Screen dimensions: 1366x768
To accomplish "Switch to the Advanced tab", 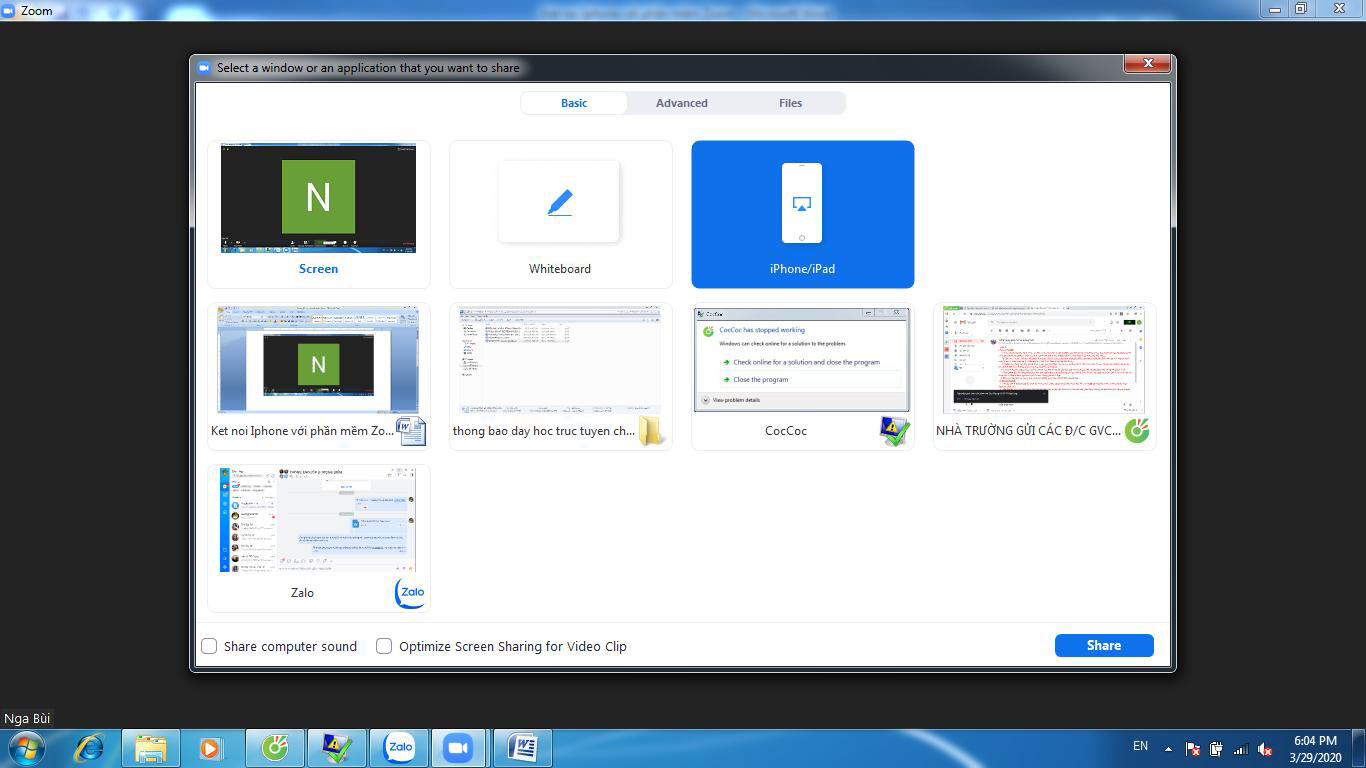I will tap(681, 103).
